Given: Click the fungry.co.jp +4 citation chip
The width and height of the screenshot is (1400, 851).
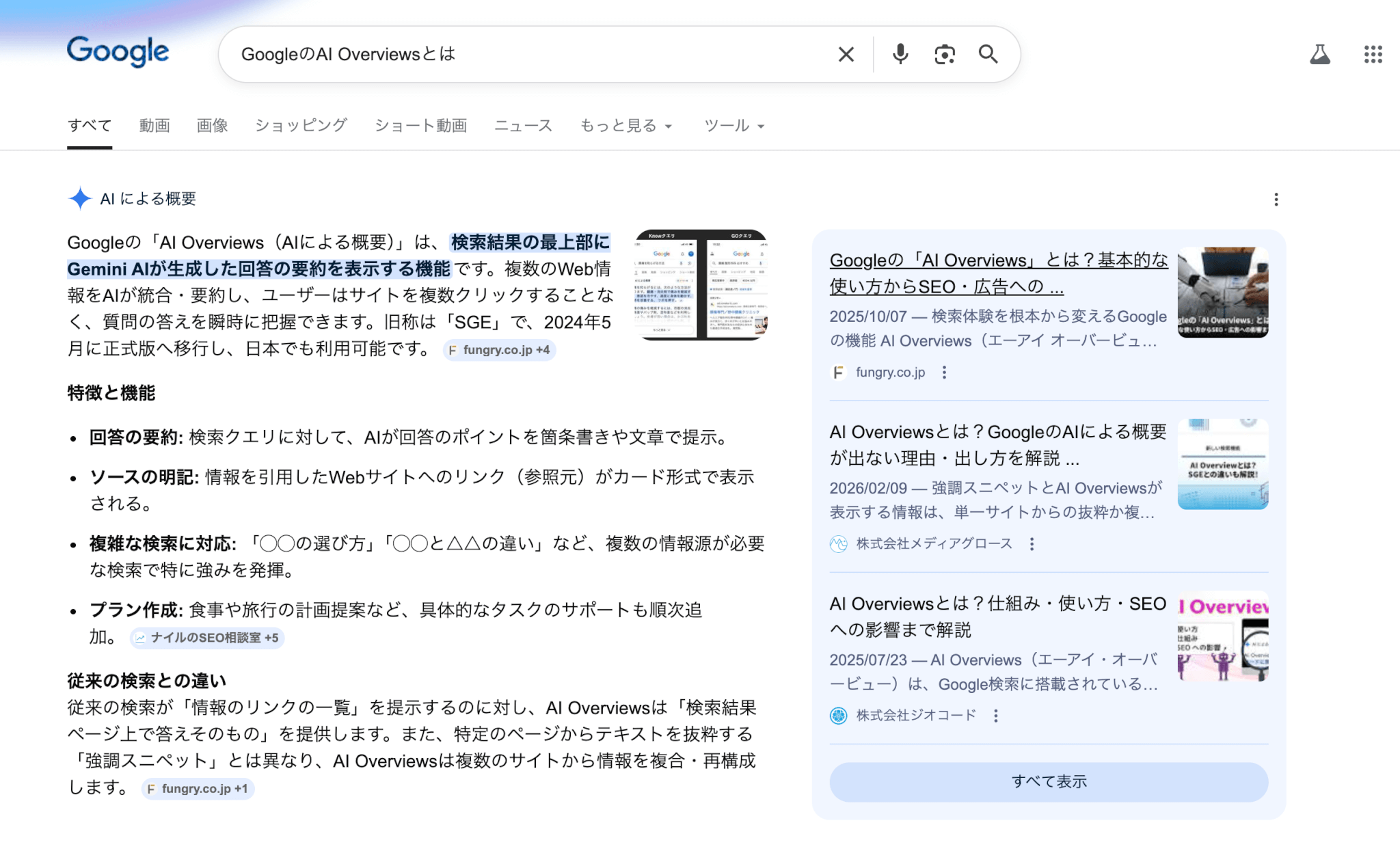Looking at the screenshot, I should pos(499,350).
